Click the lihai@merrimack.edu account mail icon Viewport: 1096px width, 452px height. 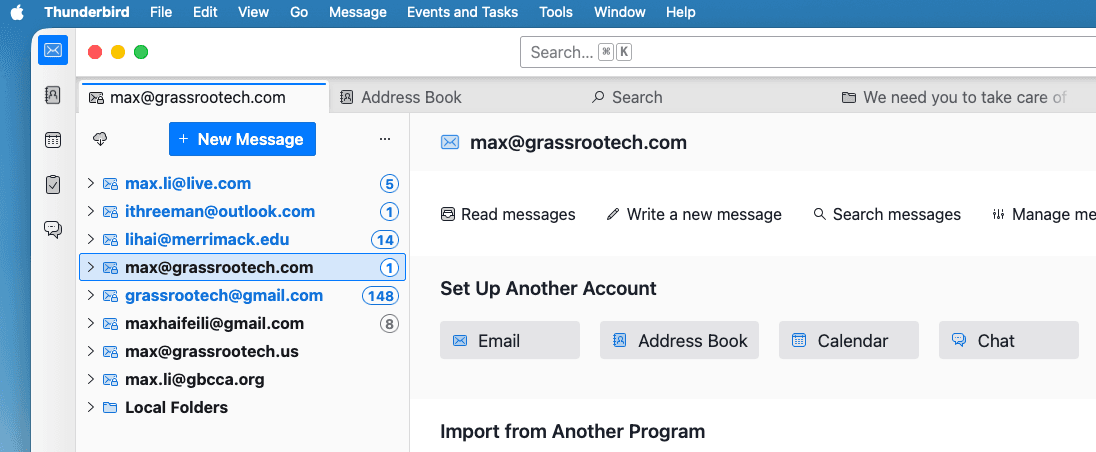110,240
